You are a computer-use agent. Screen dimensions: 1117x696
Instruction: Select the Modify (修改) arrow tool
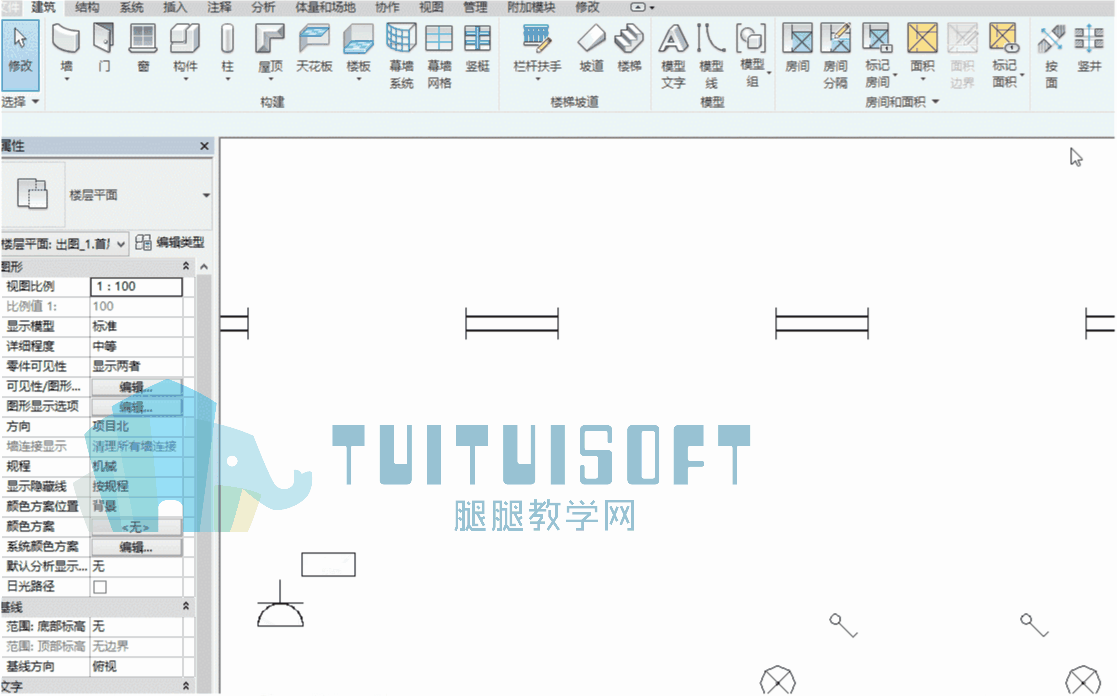coord(20,54)
